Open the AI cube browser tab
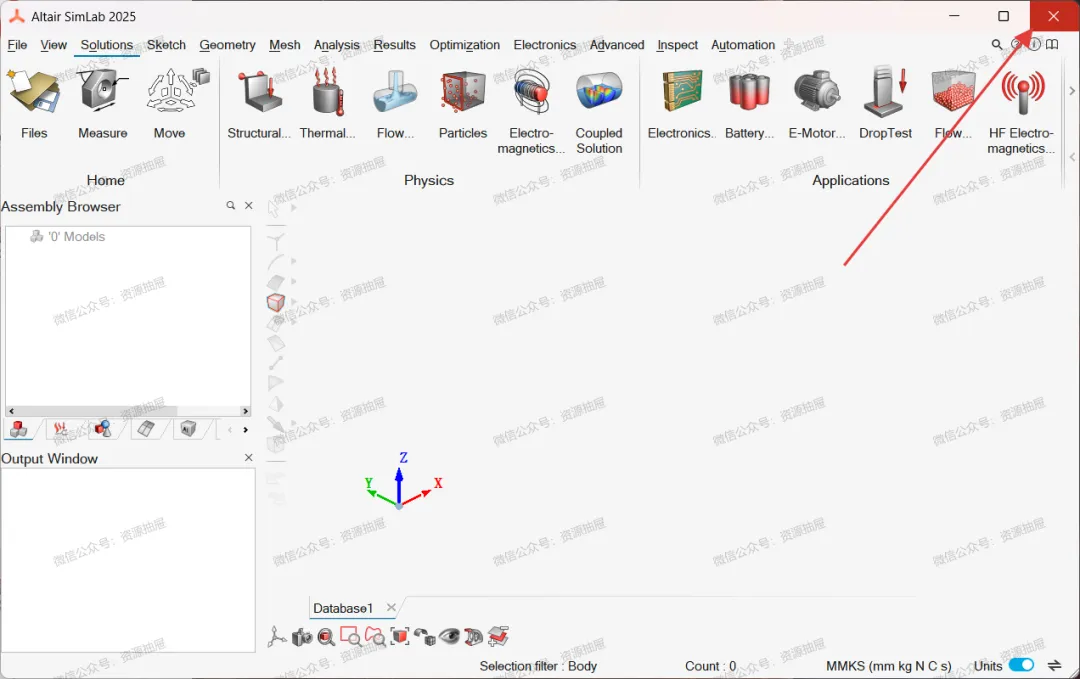Screen dimensions: 1080x679 coord(188,429)
